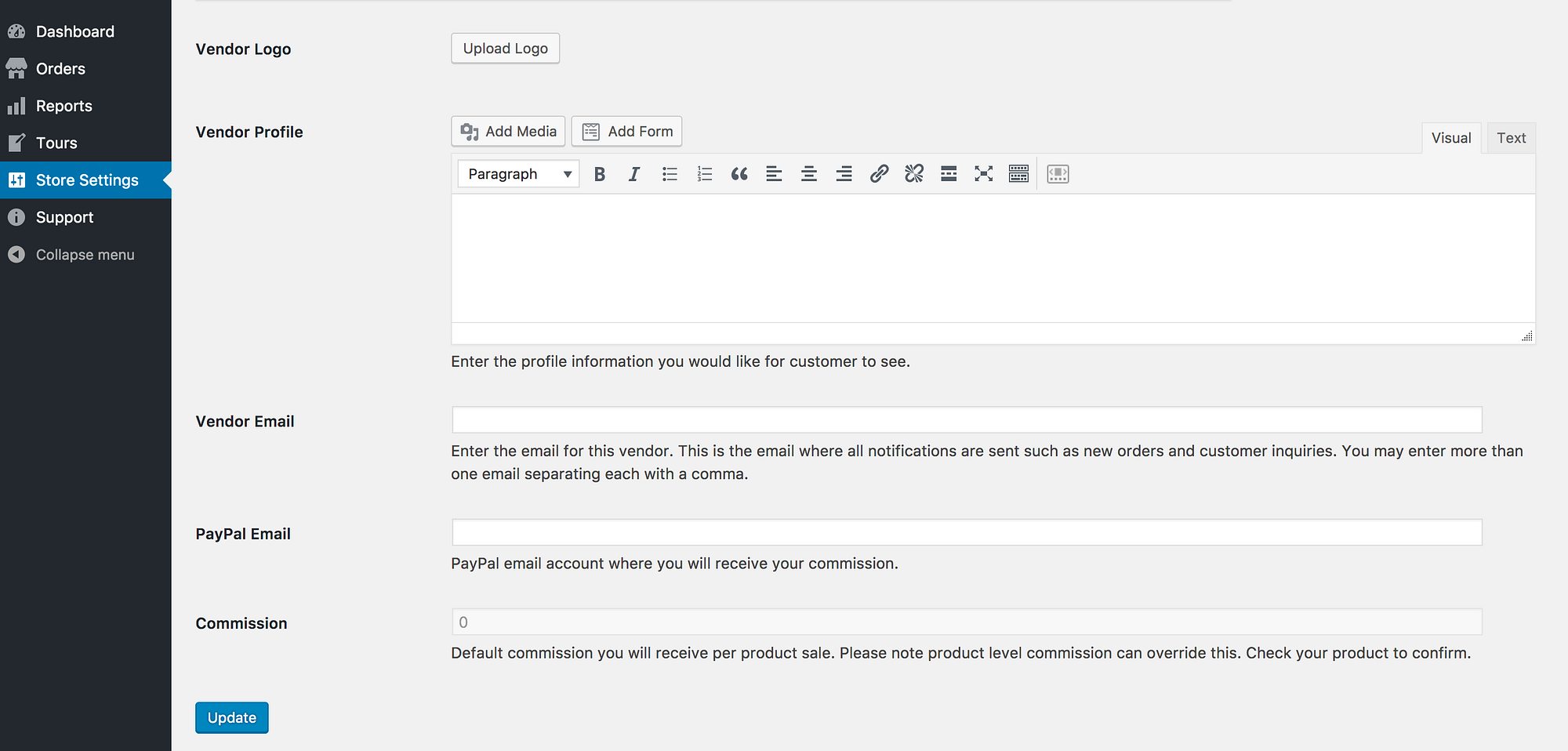
Task: Click the insert link icon
Action: pyautogui.click(x=879, y=174)
